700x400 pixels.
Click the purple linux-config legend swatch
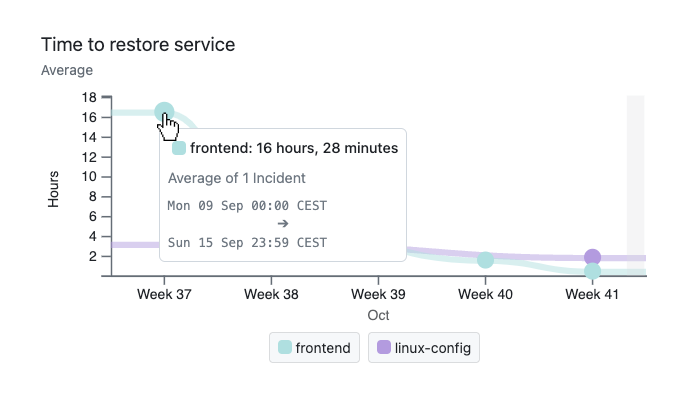tap(384, 348)
